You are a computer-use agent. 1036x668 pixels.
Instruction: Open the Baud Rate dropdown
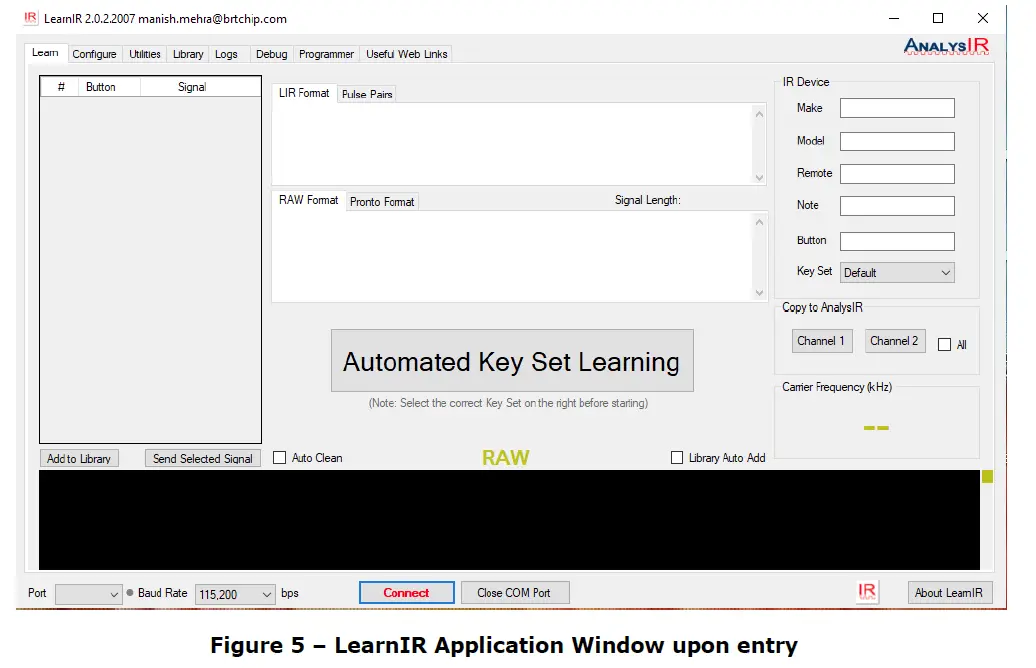tap(265, 593)
